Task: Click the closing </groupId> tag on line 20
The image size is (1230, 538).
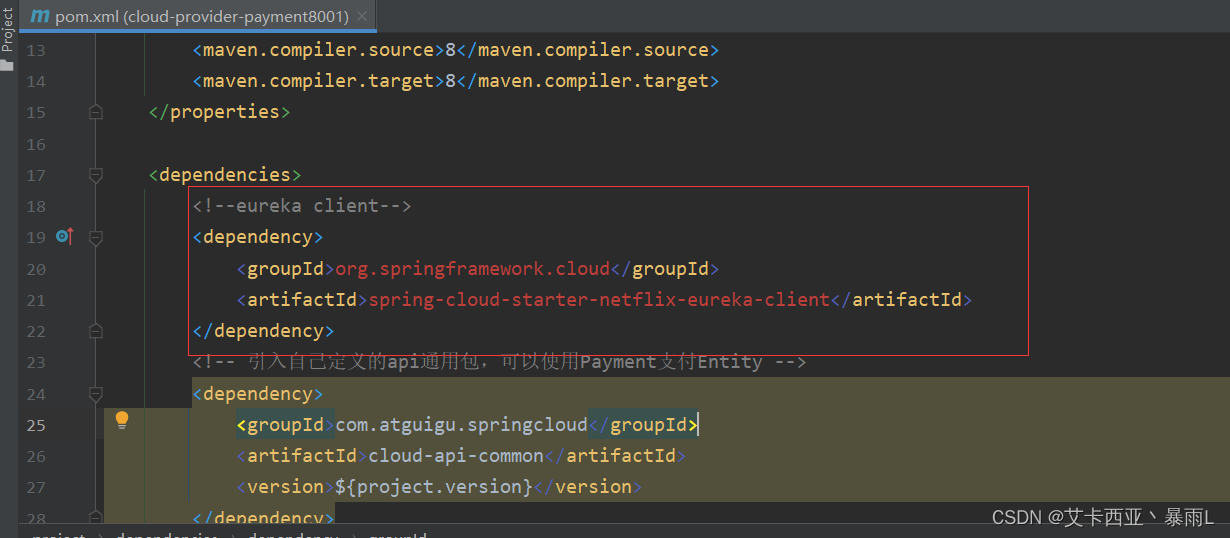Action: click(665, 268)
